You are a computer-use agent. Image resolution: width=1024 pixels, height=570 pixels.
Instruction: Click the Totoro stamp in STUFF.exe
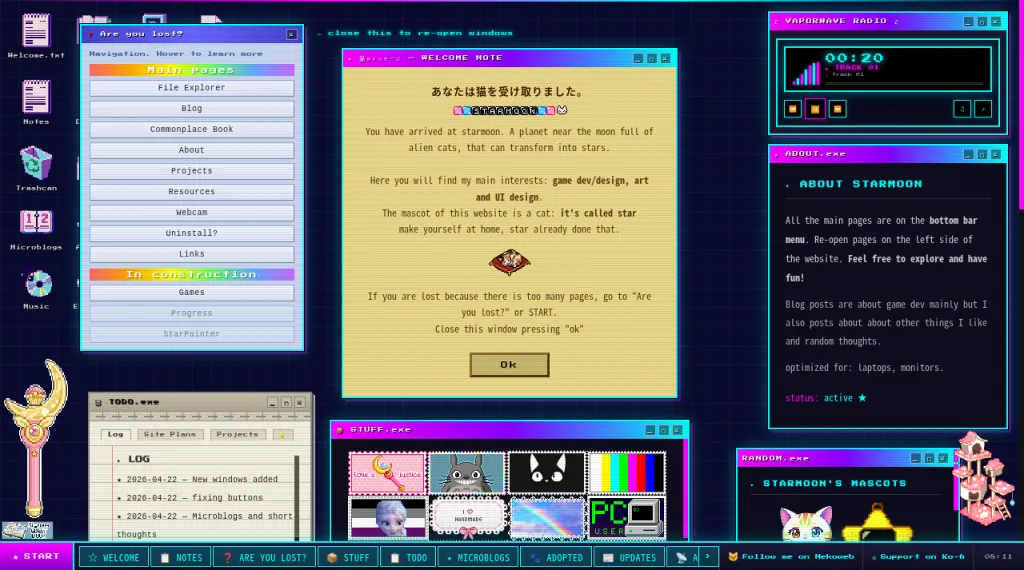click(x=467, y=473)
